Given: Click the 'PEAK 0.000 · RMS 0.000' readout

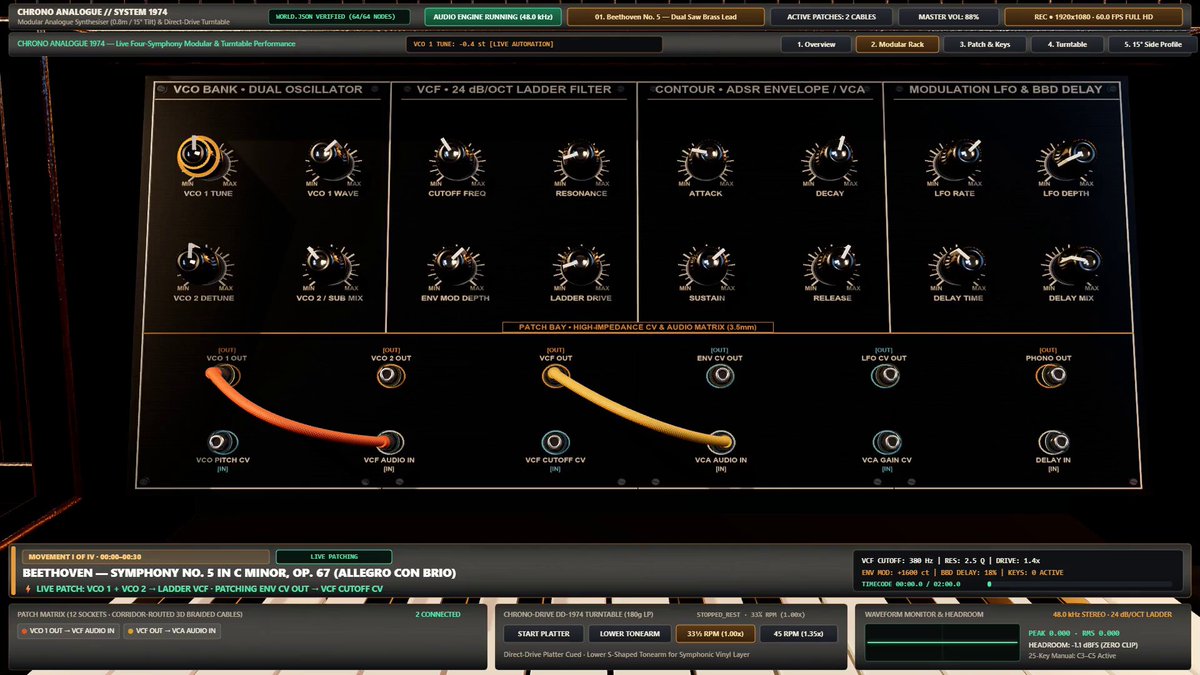Looking at the screenshot, I should coord(1076,632).
